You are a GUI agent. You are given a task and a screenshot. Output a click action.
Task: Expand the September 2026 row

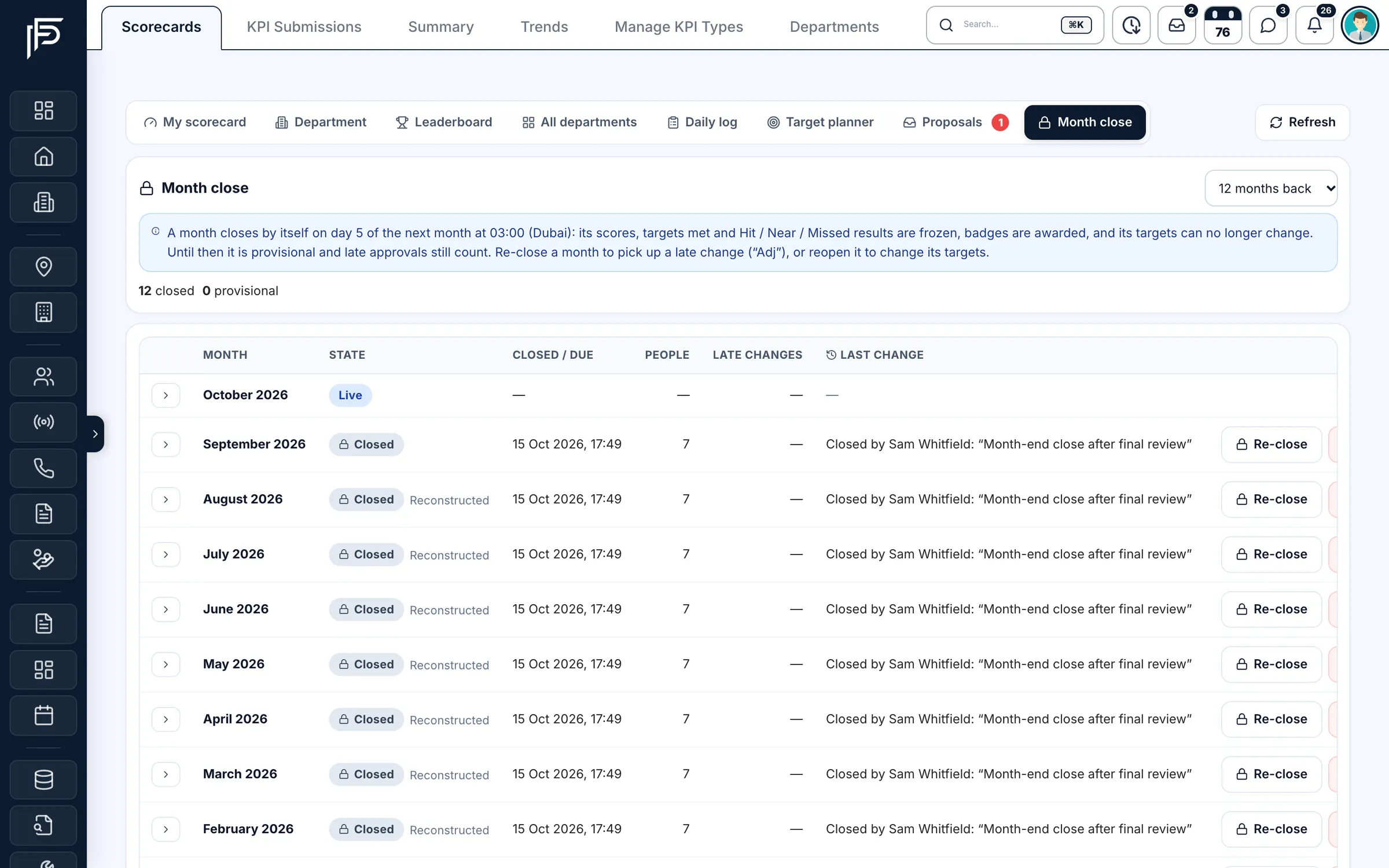[166, 444]
